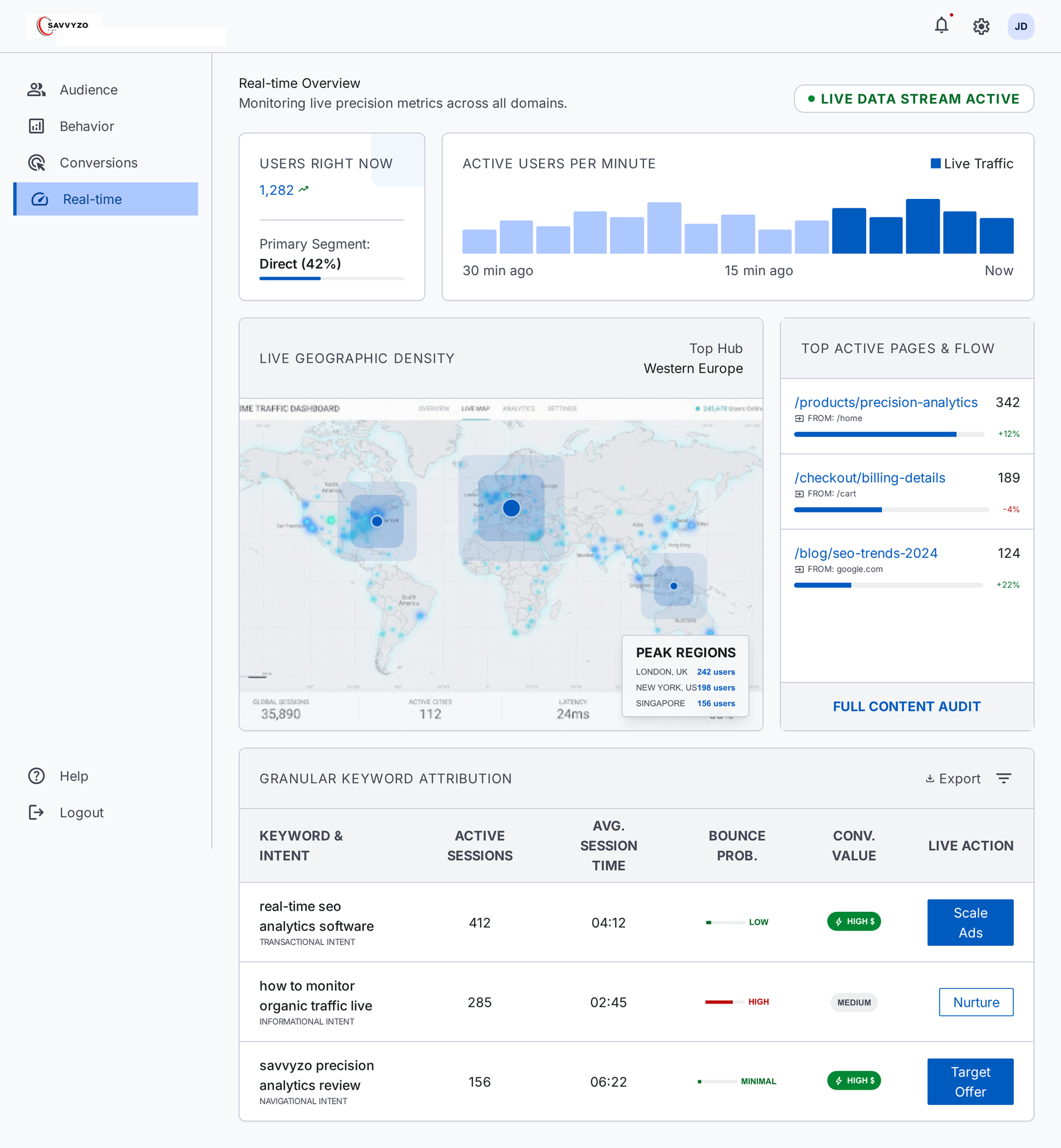Select 'savvyzo precision analytics review' keyword
The width and height of the screenshot is (1061, 1148).
point(317,1076)
